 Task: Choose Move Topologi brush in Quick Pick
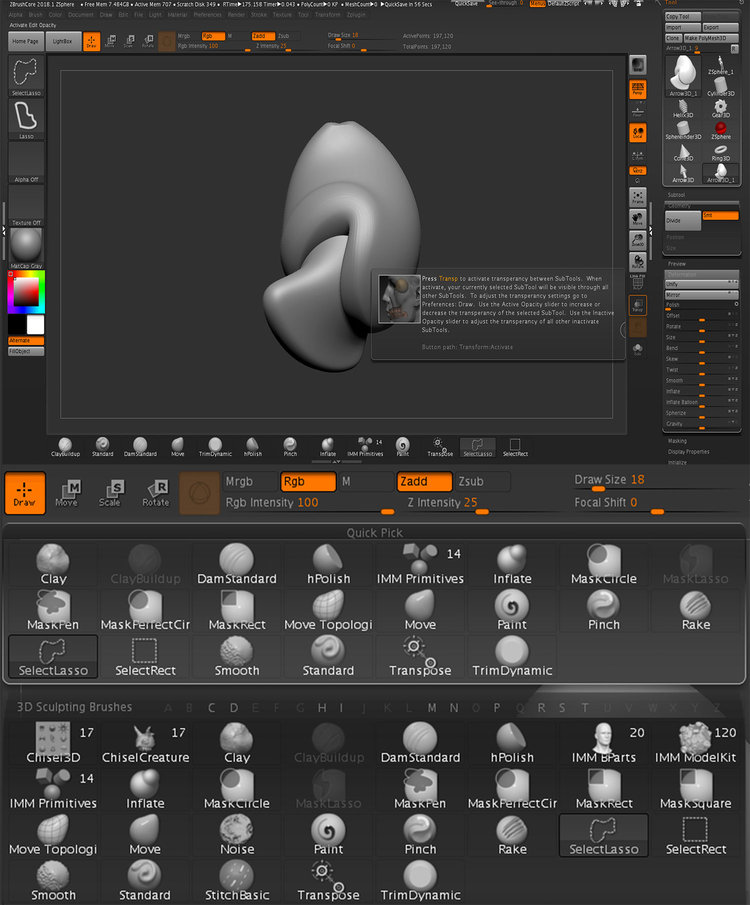point(329,611)
